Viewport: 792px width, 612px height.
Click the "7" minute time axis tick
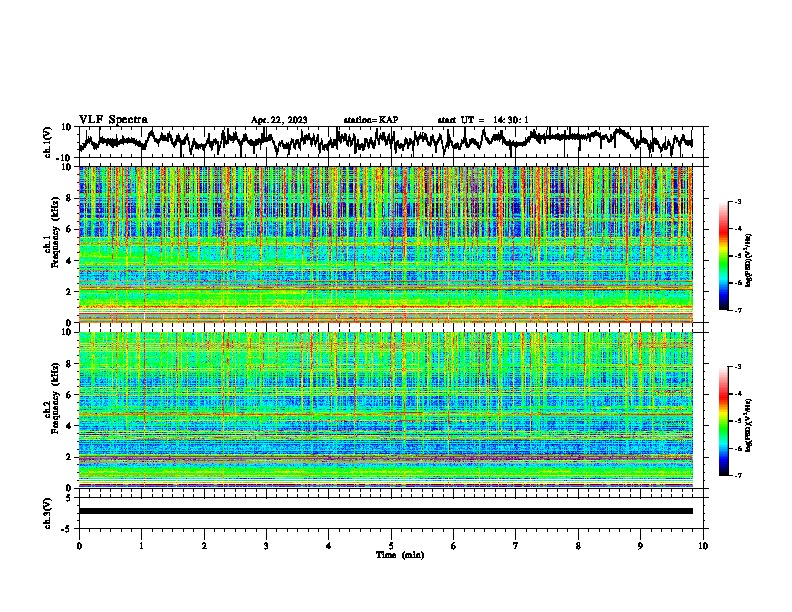coord(516,546)
